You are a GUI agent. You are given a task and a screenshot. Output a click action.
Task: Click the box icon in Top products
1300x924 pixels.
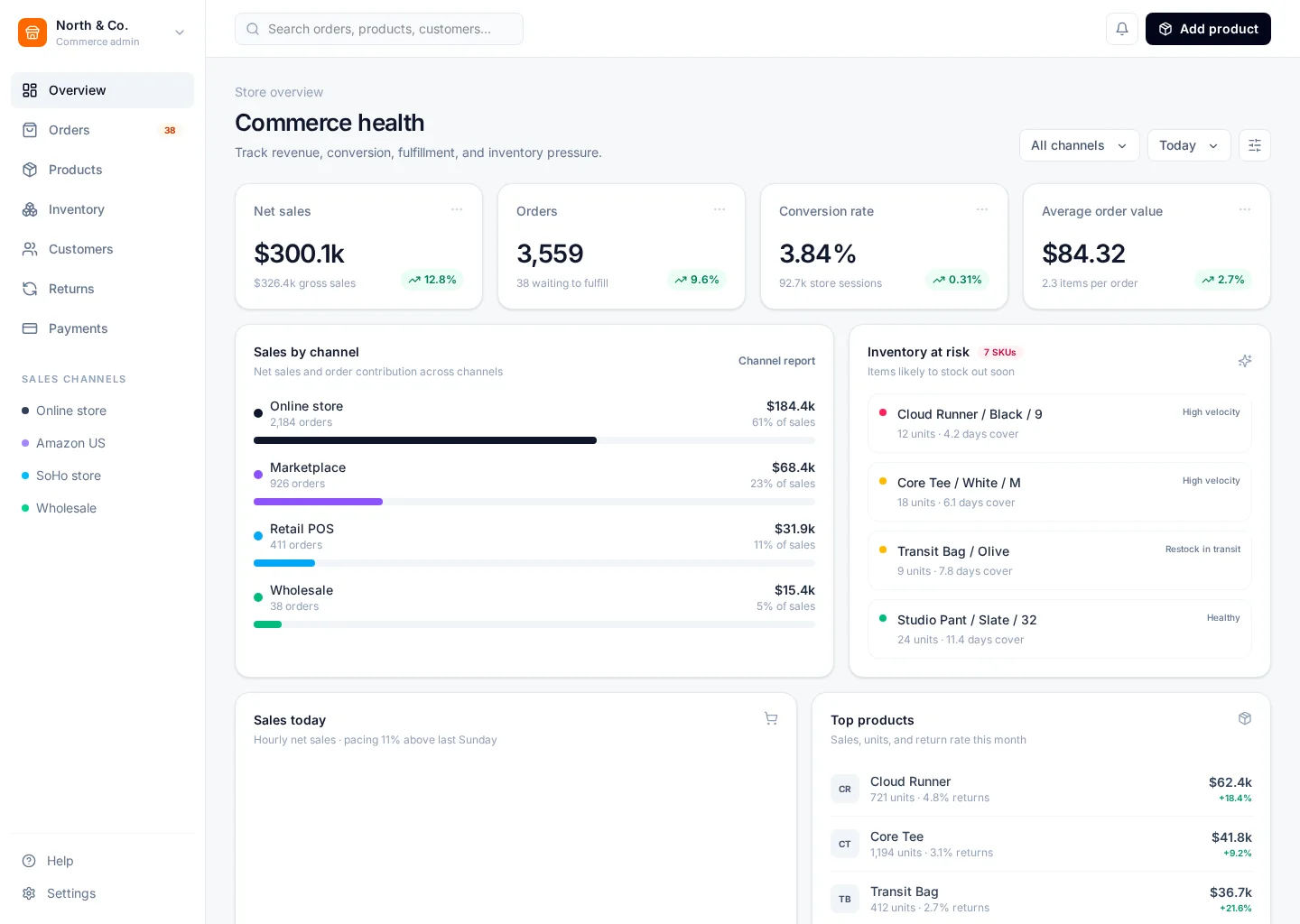click(1245, 718)
